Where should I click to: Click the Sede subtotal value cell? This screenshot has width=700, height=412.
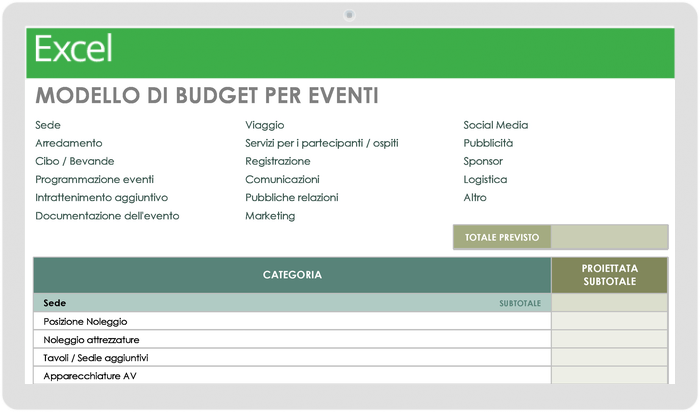[609, 303]
